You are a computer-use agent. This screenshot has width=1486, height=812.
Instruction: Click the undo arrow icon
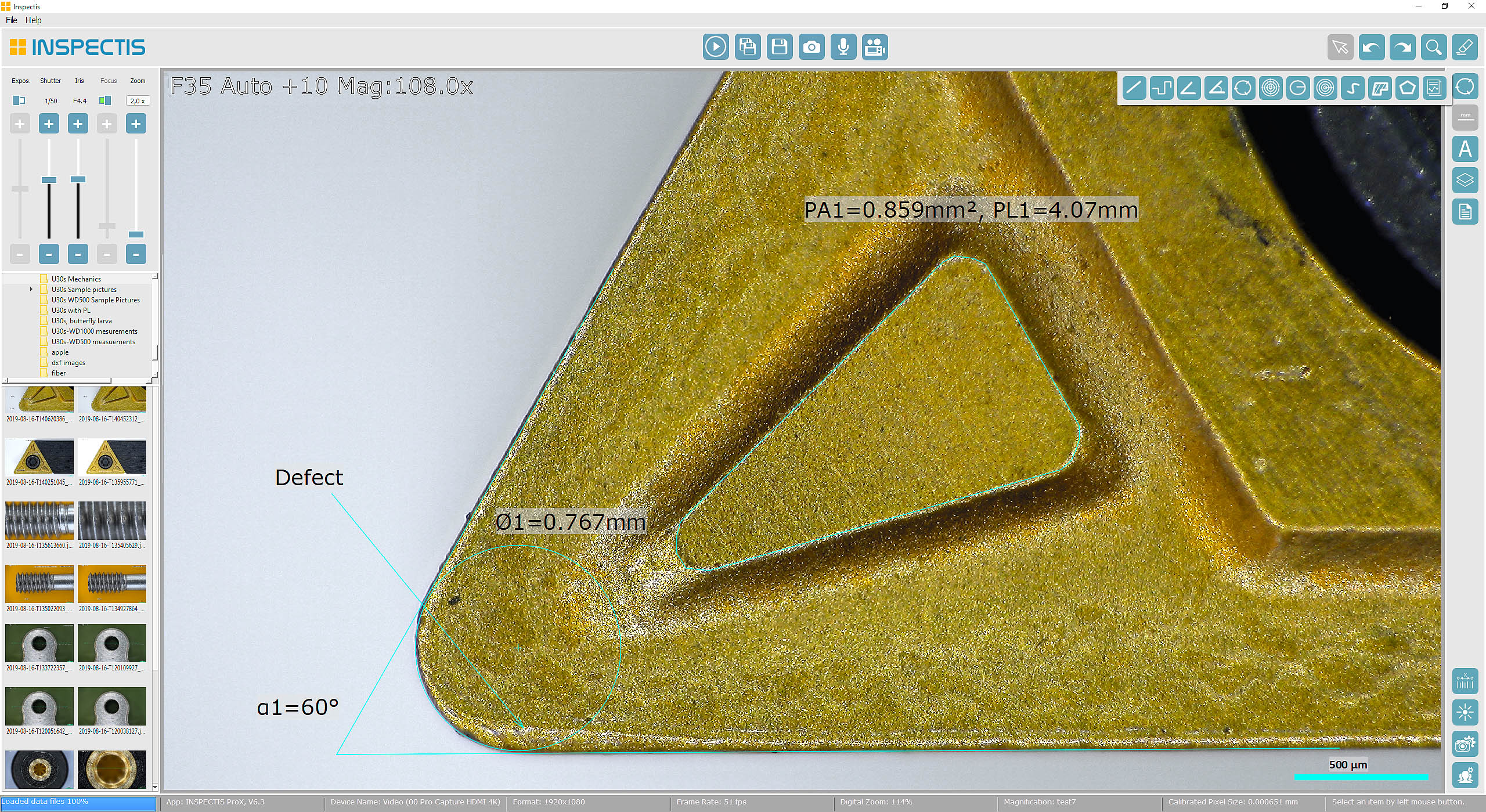coord(1372,47)
